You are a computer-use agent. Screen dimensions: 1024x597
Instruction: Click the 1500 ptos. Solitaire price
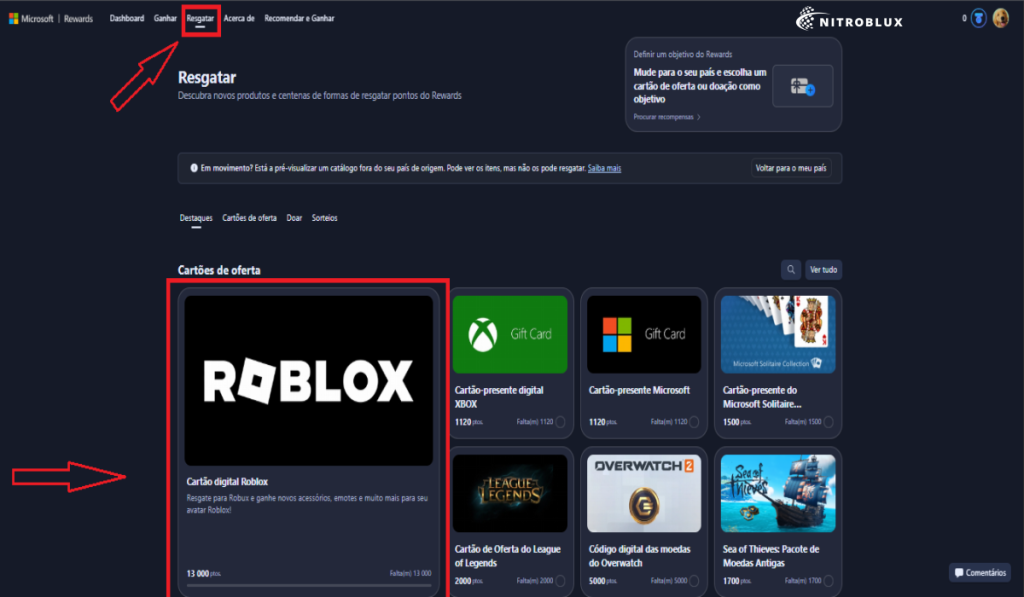[x=737, y=422]
